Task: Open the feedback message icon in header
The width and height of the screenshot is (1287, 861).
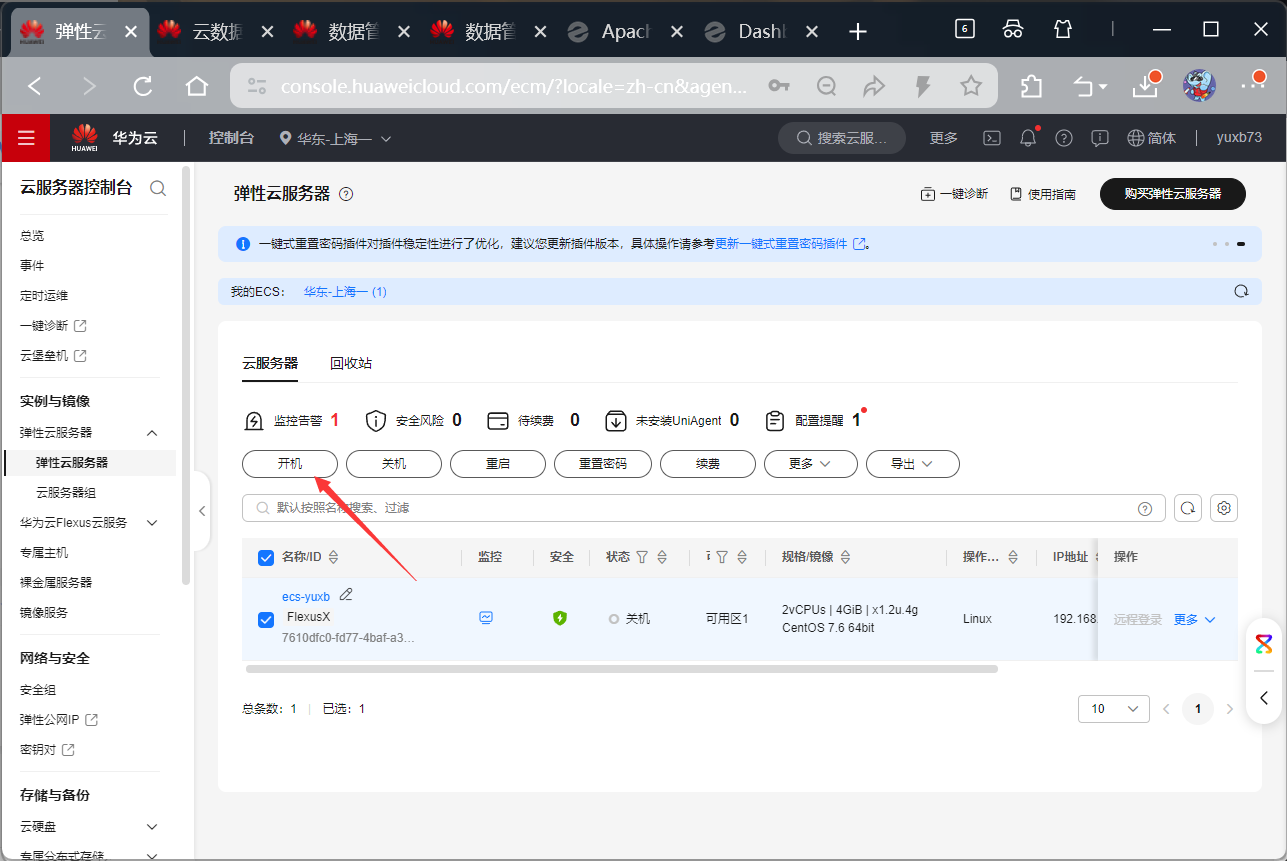Action: (1100, 138)
